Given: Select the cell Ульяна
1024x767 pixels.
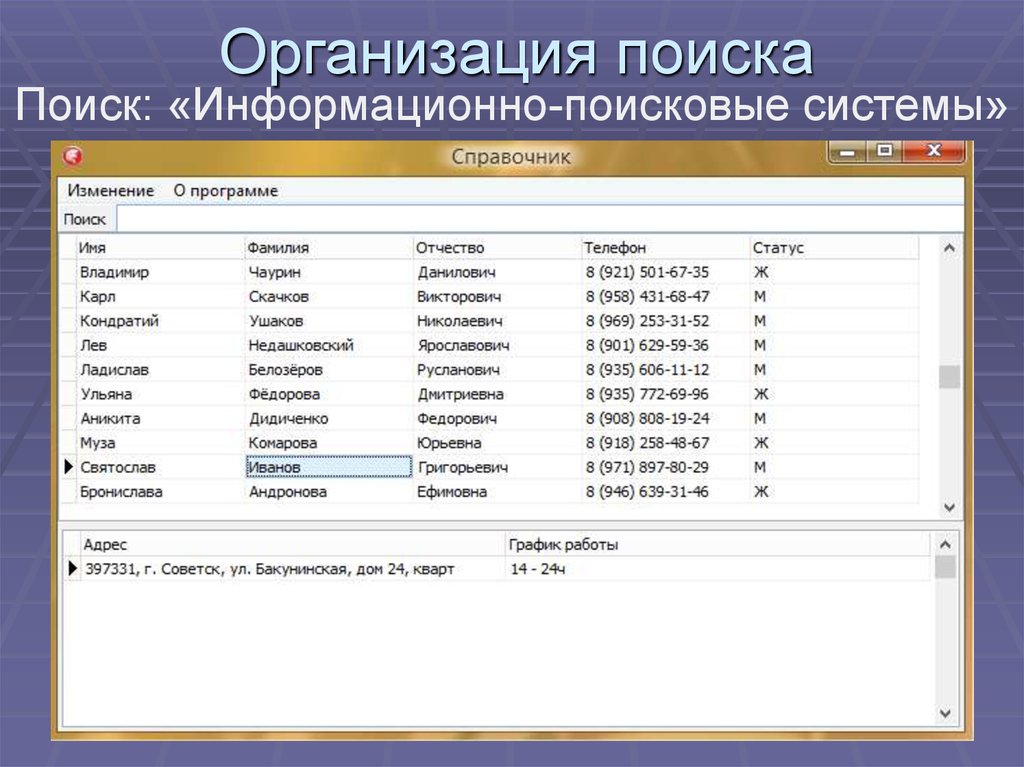Looking at the screenshot, I should point(160,394).
